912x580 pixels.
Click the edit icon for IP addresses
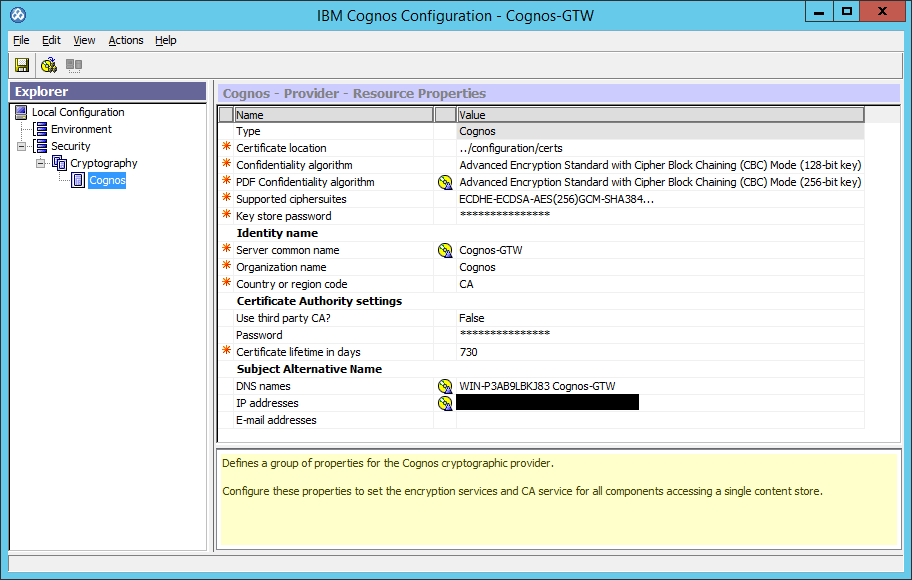(x=445, y=403)
